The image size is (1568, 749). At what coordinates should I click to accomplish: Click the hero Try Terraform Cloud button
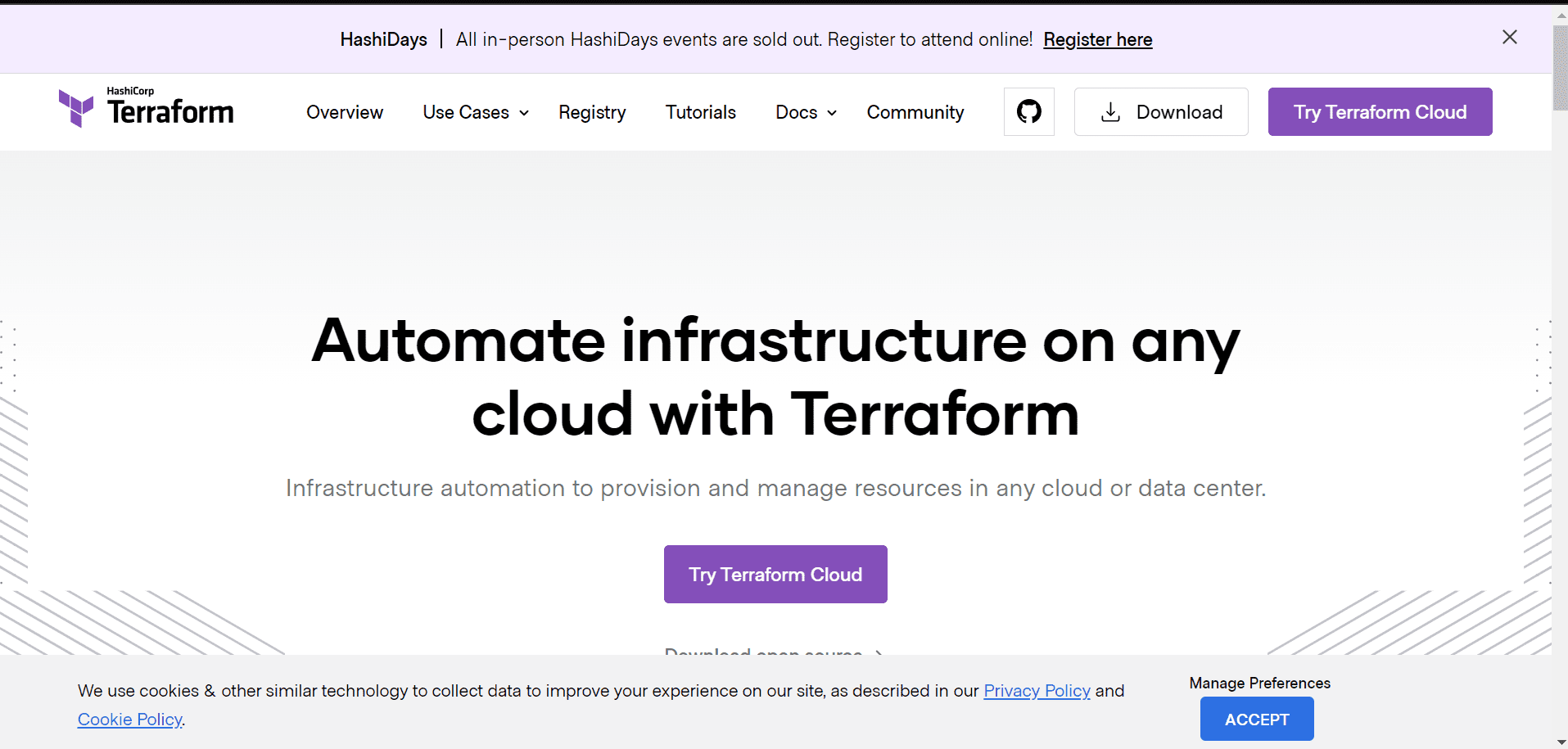tap(775, 574)
